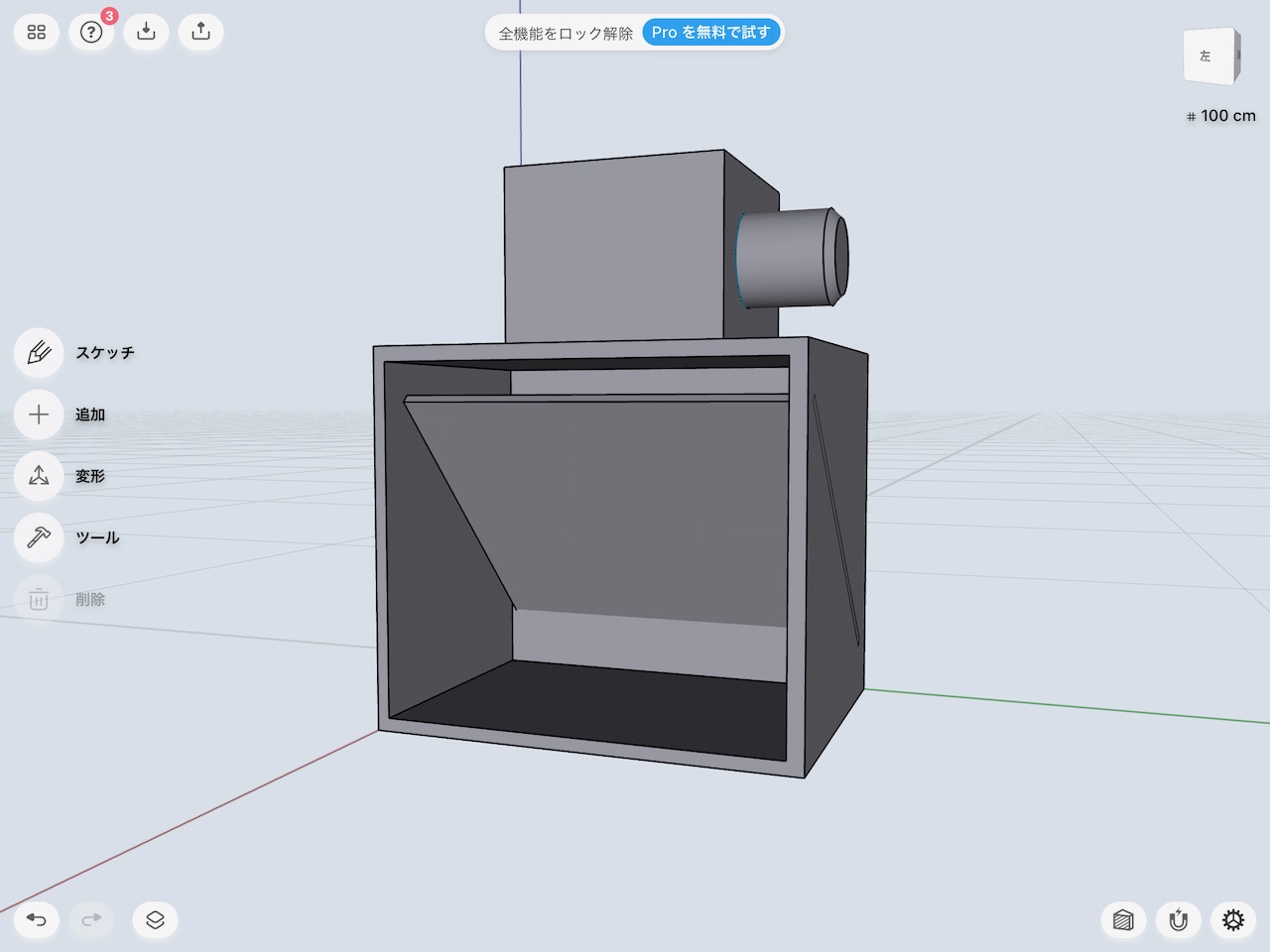Click the スケッチ label
1270x952 pixels.
pyautogui.click(x=105, y=353)
